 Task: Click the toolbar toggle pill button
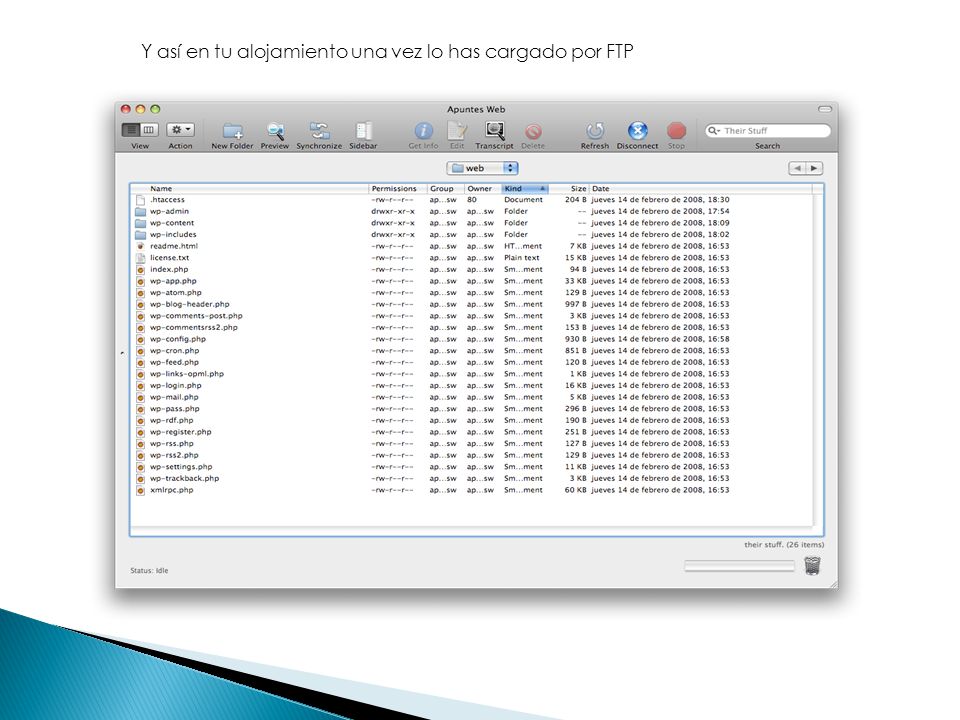(825, 110)
